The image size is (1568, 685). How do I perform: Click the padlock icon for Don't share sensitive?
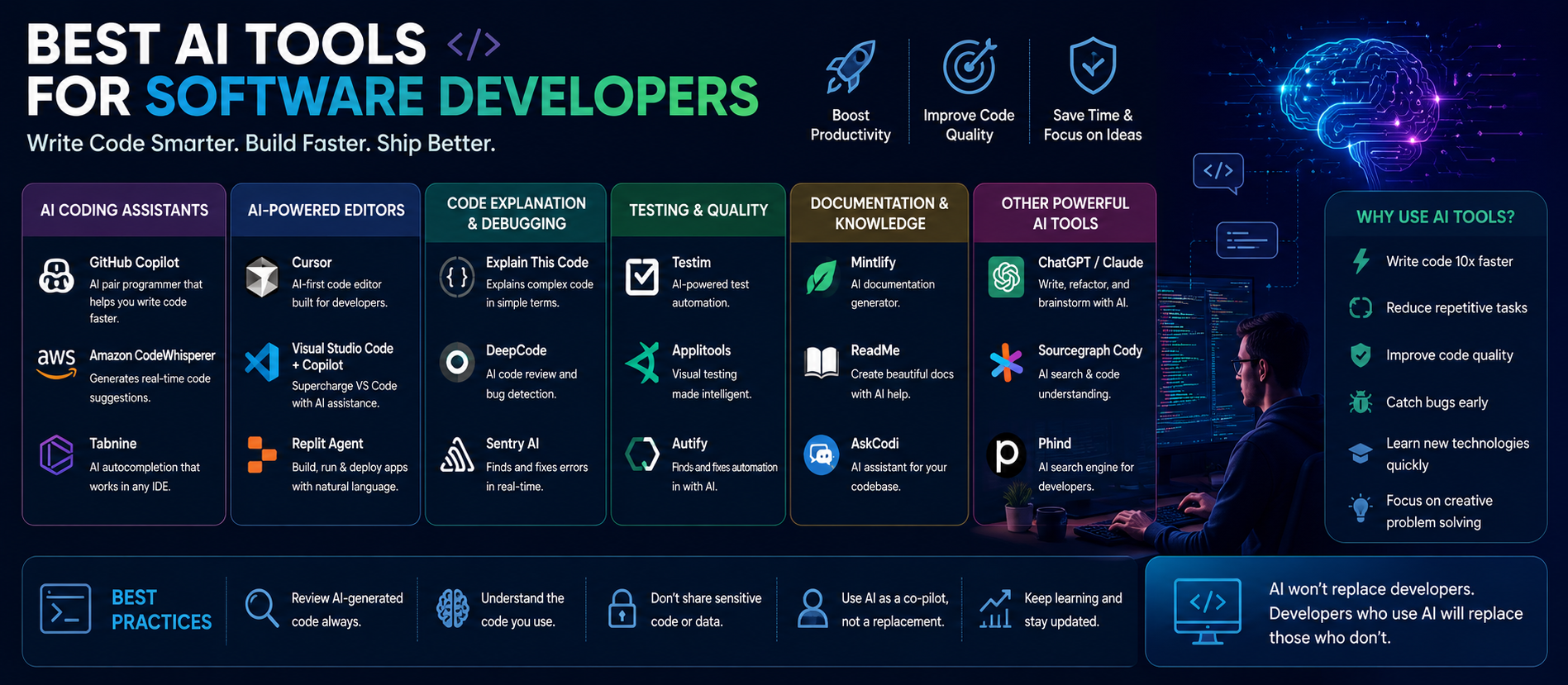622,609
